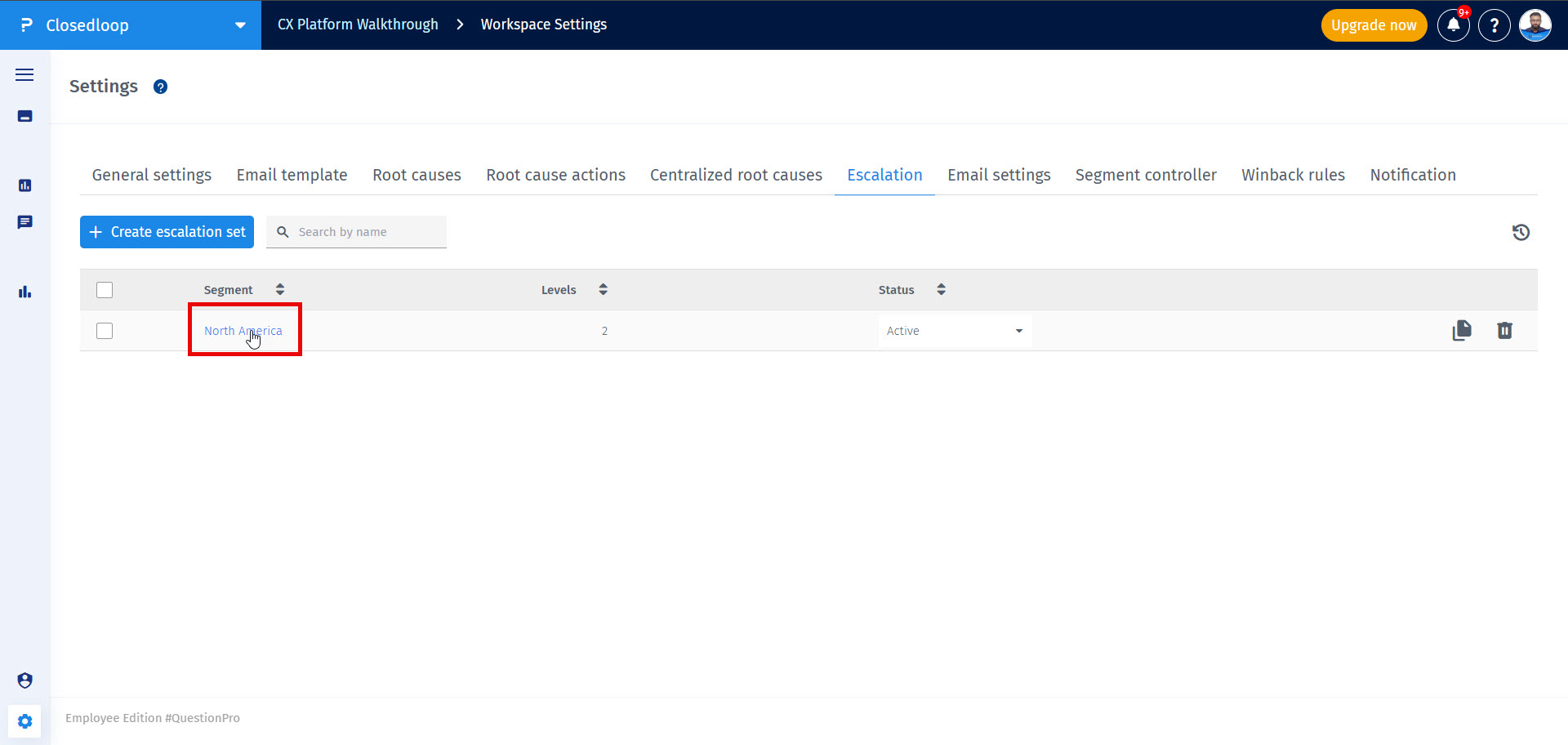Switch to the Winback rules tab
The height and width of the screenshot is (745, 1568).
click(x=1293, y=175)
